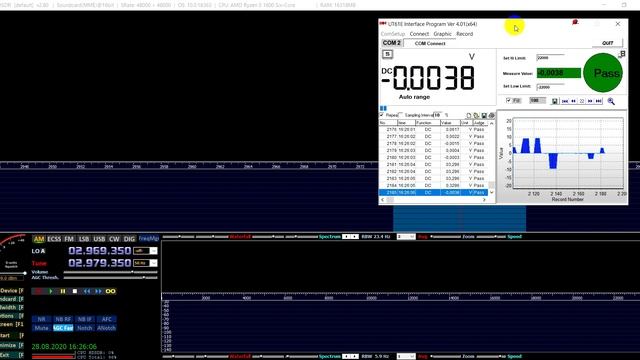This screenshot has height=360, width=640.
Task: Stop SDR playback with the white square
Action: (x=75, y=291)
